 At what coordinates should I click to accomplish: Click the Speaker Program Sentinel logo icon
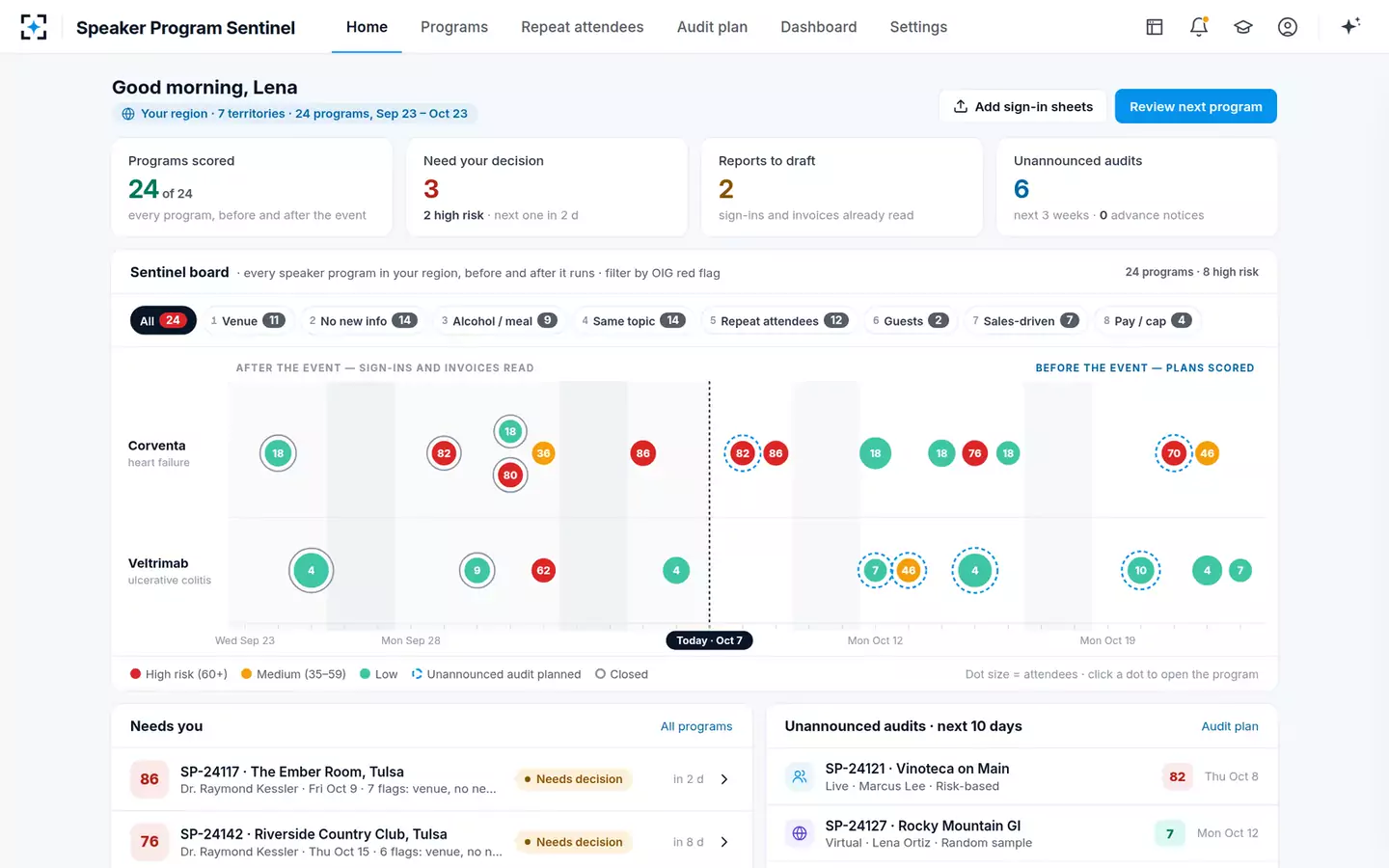coord(34,27)
